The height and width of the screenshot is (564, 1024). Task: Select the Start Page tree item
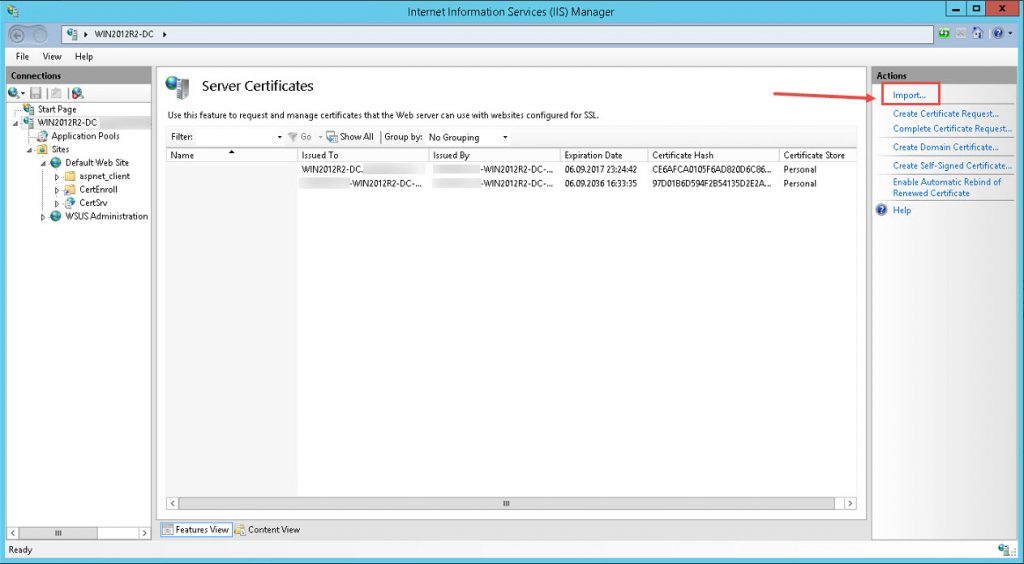57,109
